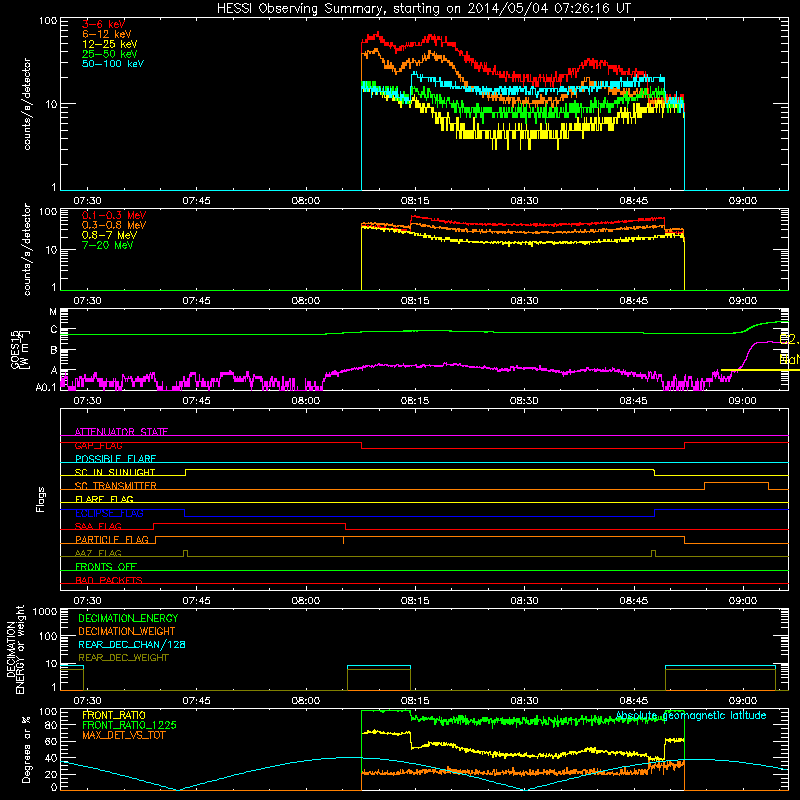This screenshot has width=800, height=800.
Task: Select the M tick label on GOES plot
Action: [x=53, y=312]
